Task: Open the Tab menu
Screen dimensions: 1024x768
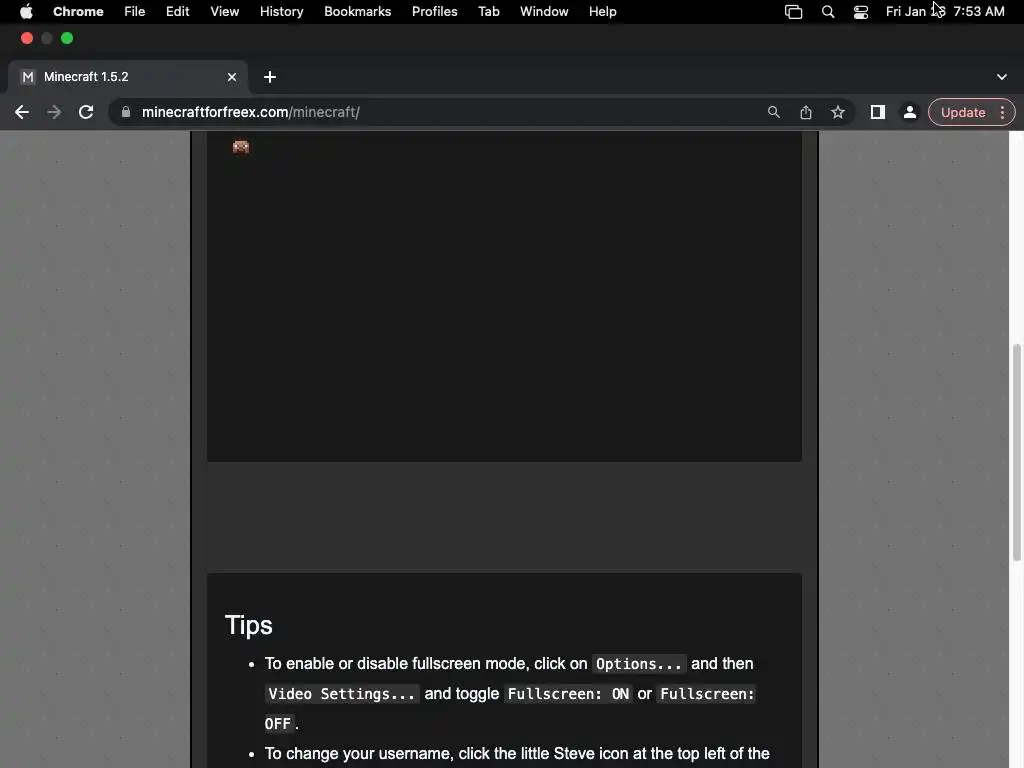Action: pos(489,12)
